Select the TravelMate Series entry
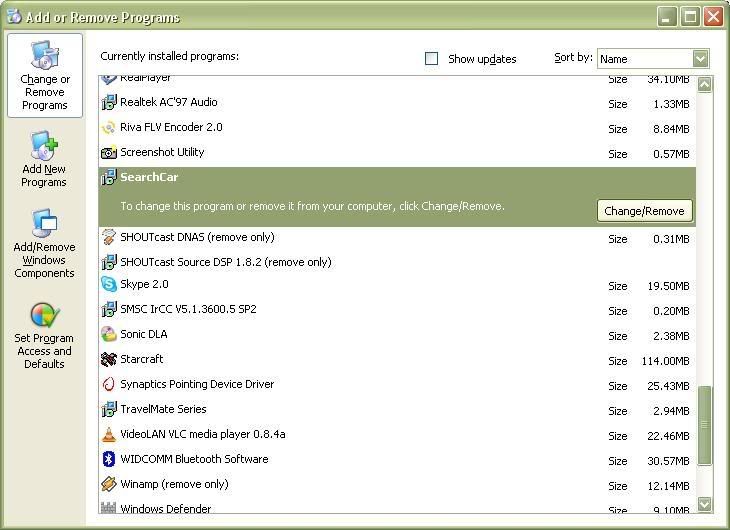This screenshot has height=530, width=730. click(x=397, y=410)
